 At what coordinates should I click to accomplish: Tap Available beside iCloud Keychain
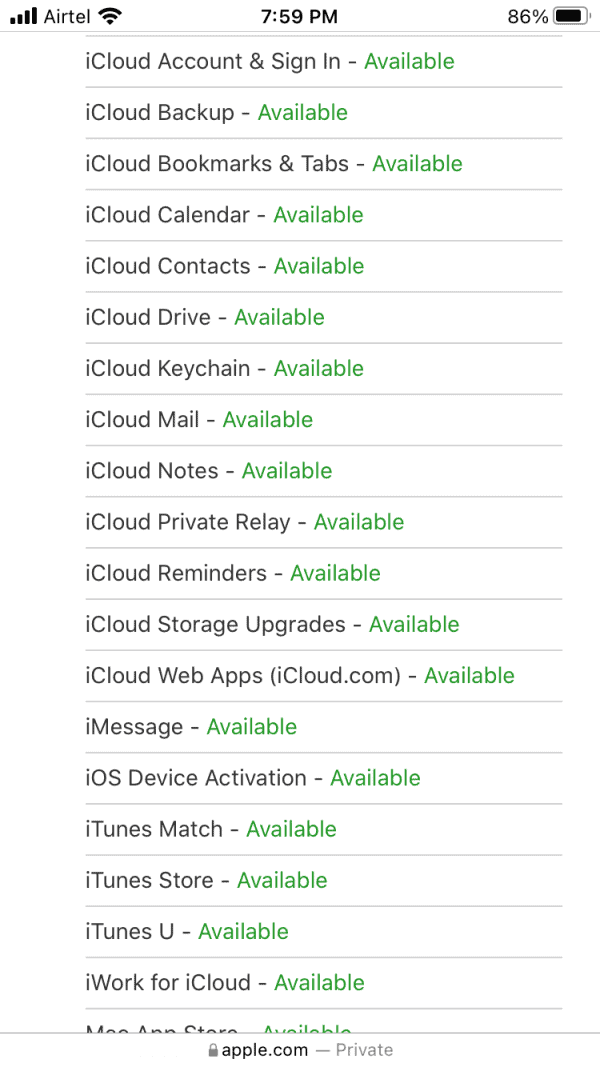(318, 368)
